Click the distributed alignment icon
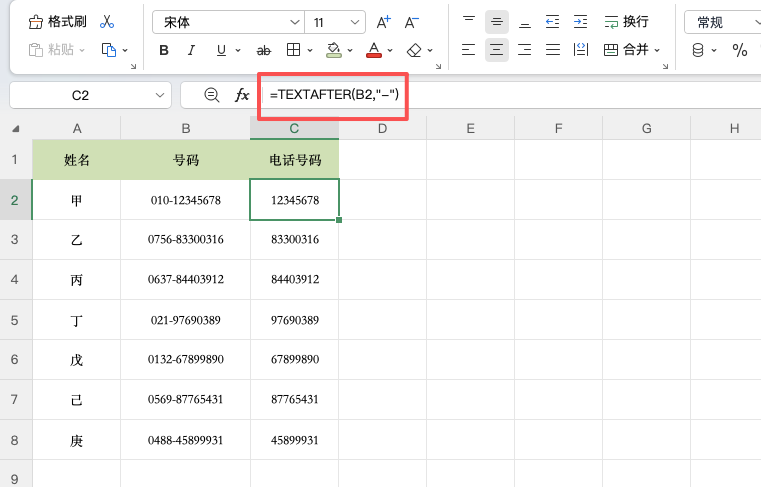 [581, 50]
